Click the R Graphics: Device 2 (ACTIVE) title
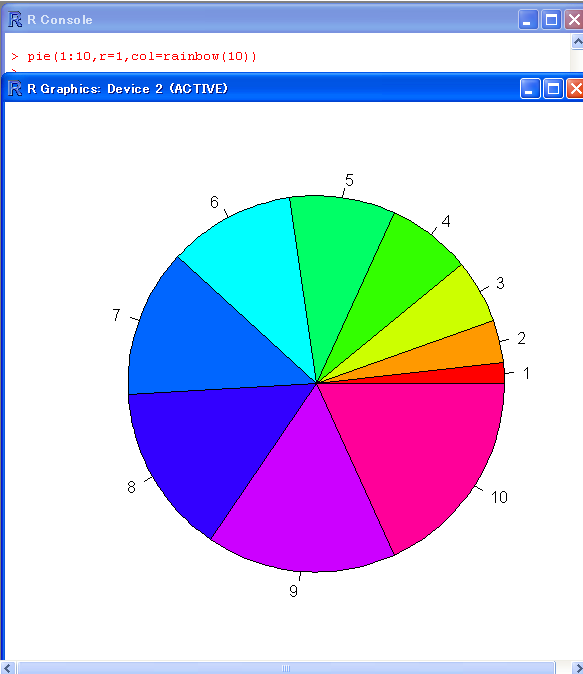583x674 pixels. 127,89
